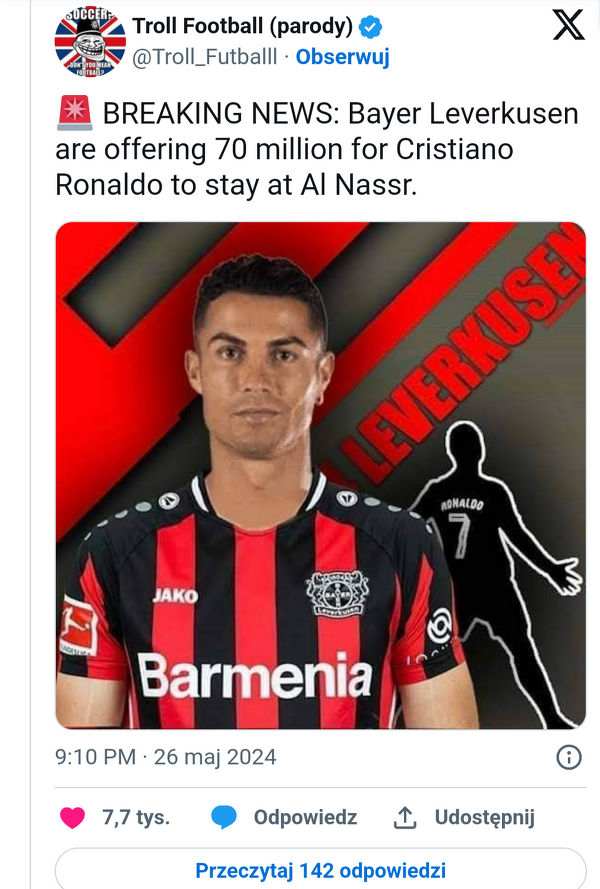The height and width of the screenshot is (889, 600).
Task: Follow the account via Obserwuj
Action: pos(343,57)
